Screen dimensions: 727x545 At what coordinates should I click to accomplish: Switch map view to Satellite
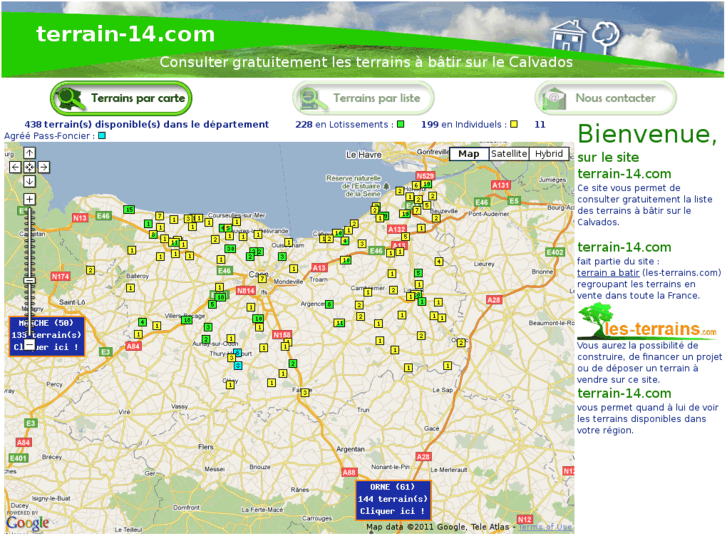[x=509, y=154]
